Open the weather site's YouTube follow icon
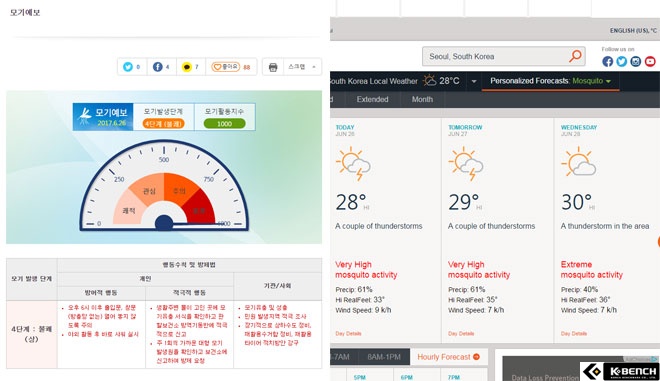 click(650, 61)
